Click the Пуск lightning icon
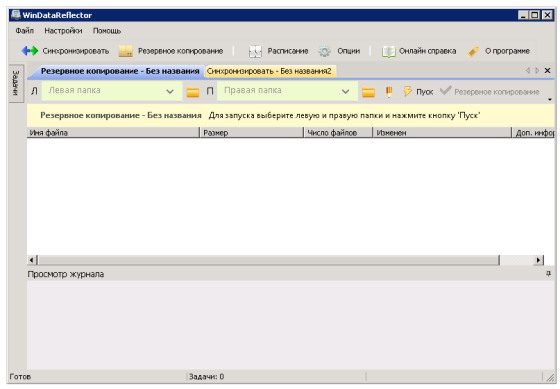The width and height of the screenshot is (560, 389). (x=408, y=91)
